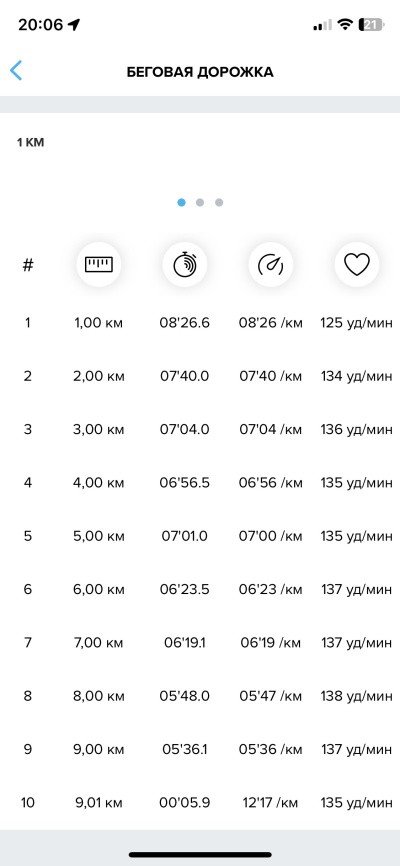Tap the battery indicator showing 21

[x=372, y=24]
